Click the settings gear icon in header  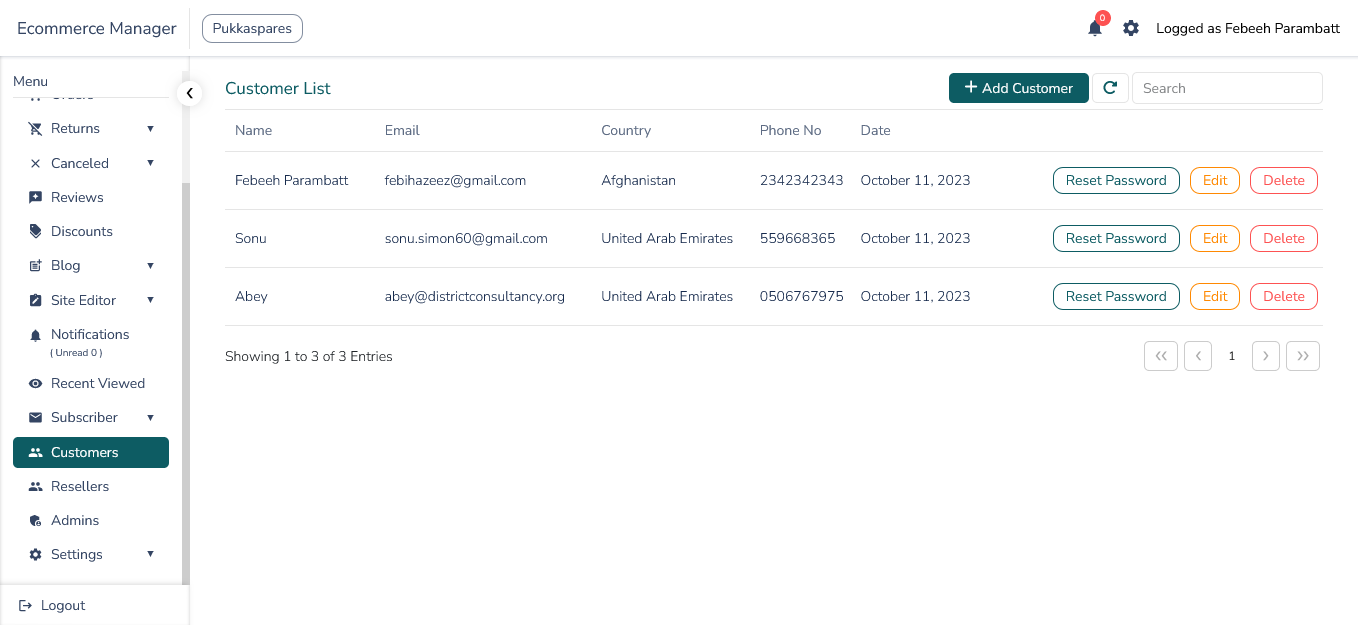1131,28
